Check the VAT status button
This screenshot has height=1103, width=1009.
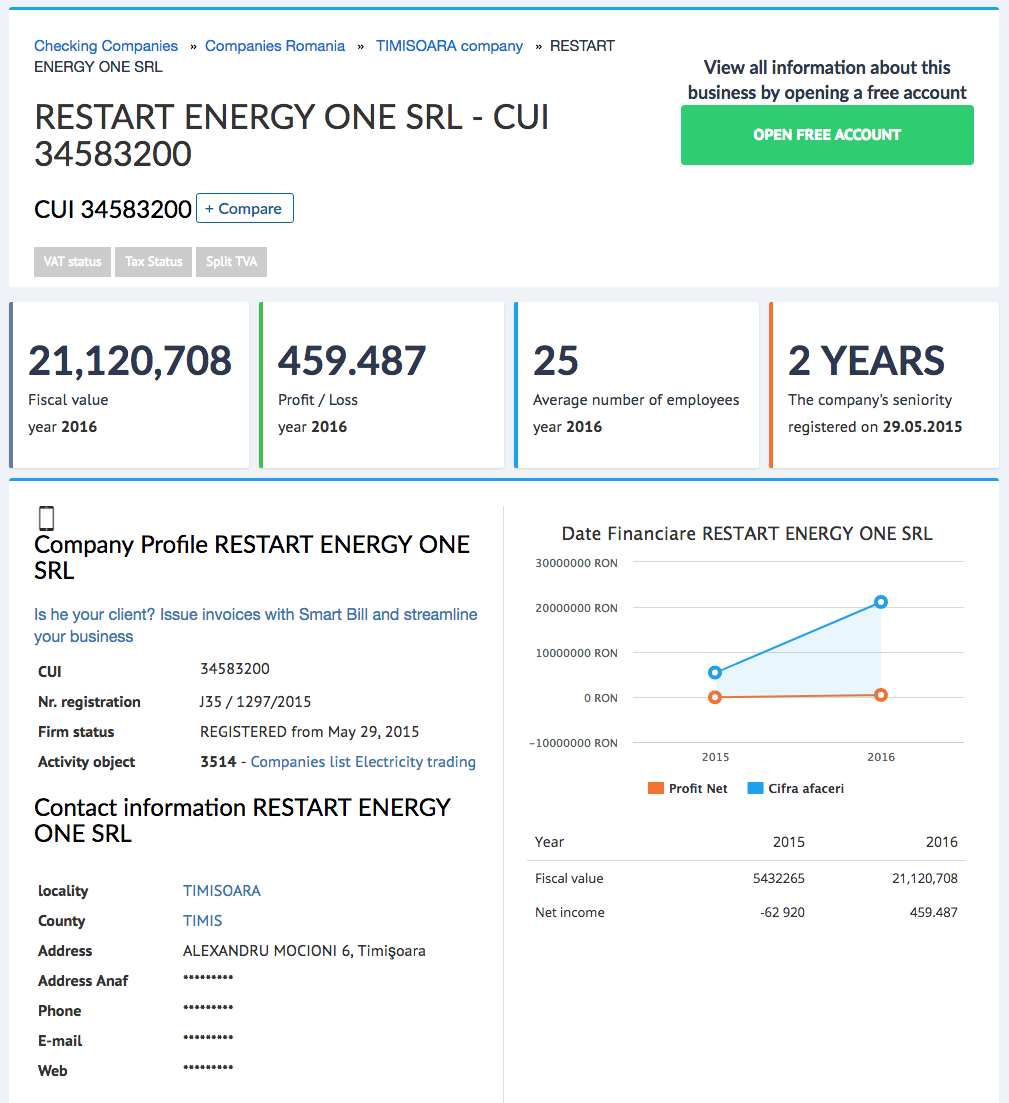(x=72, y=262)
